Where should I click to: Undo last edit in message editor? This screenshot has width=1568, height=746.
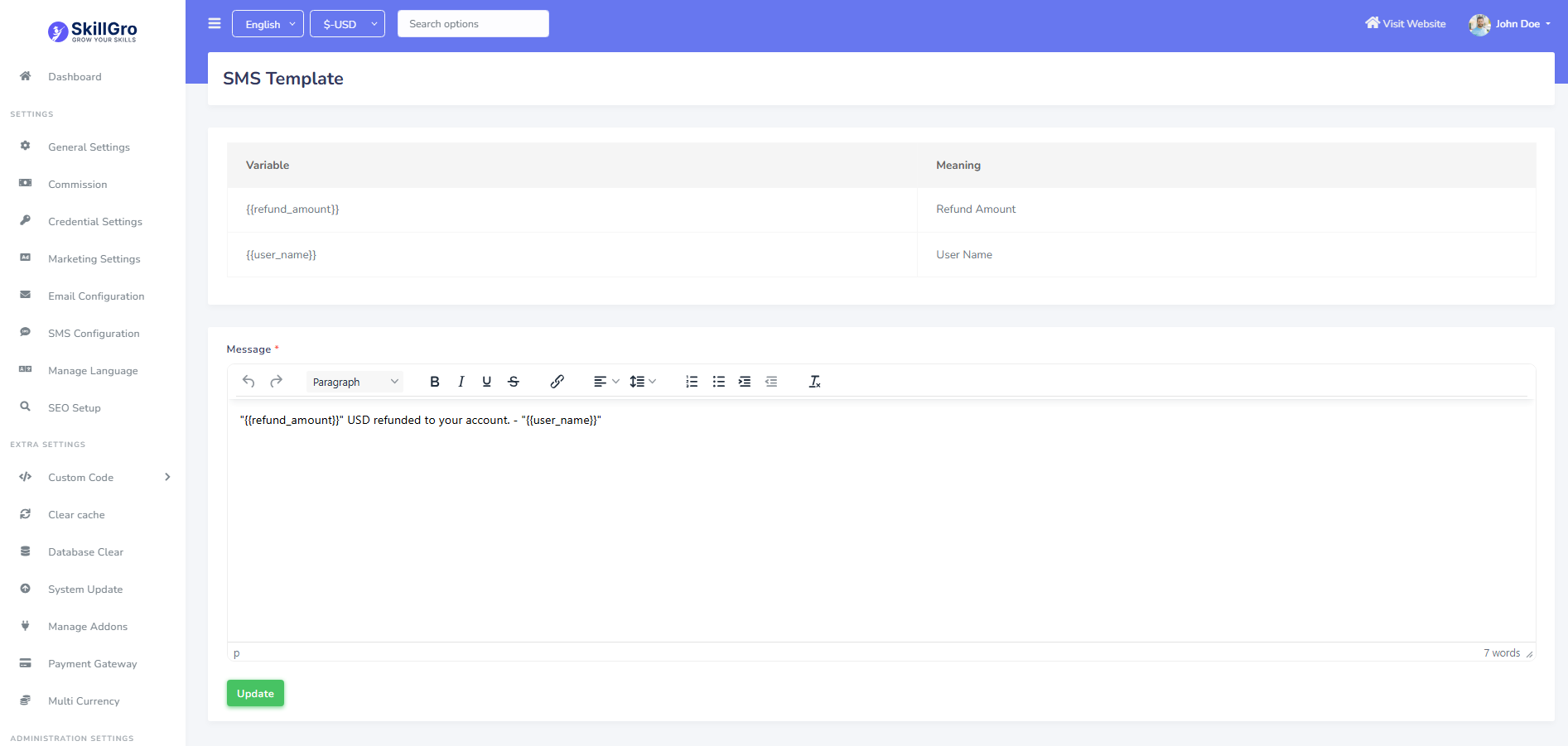[248, 382]
